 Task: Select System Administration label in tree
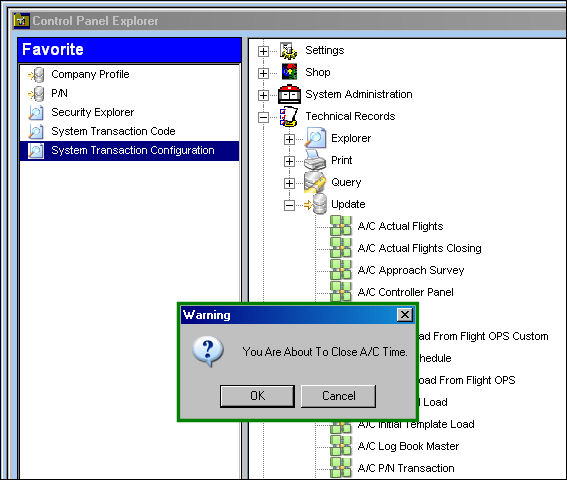point(359,94)
